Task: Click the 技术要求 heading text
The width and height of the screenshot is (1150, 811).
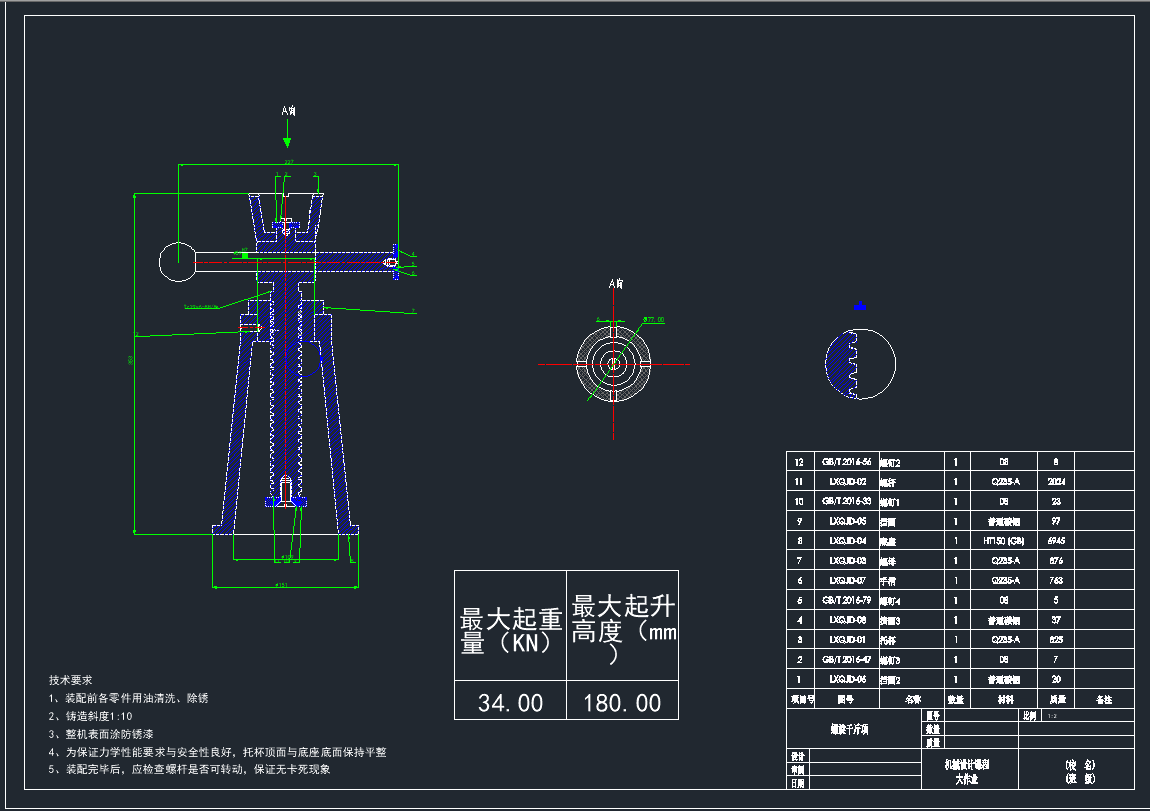Action: click(71, 680)
